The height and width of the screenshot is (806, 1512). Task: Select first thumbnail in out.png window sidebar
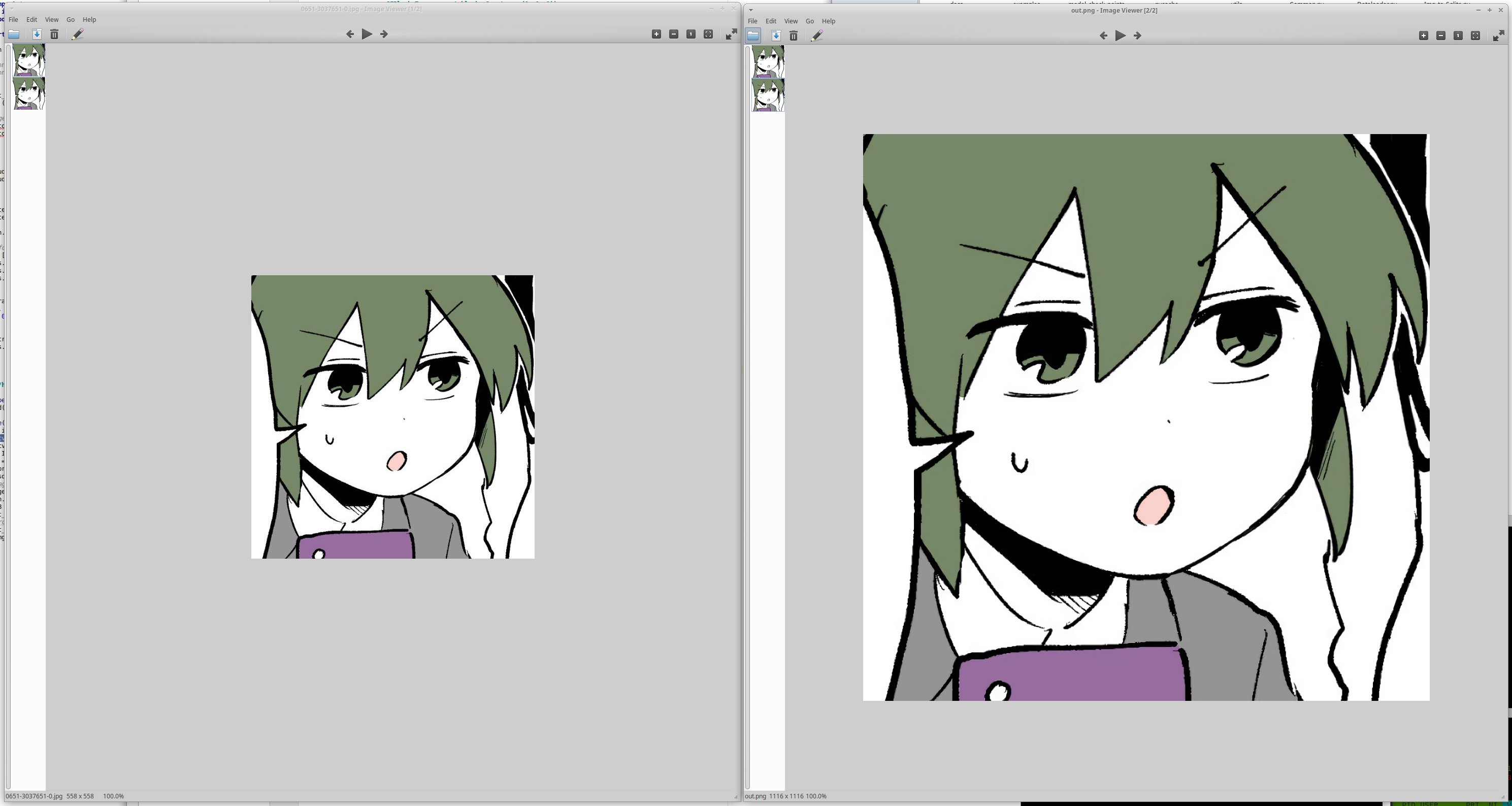[768, 61]
